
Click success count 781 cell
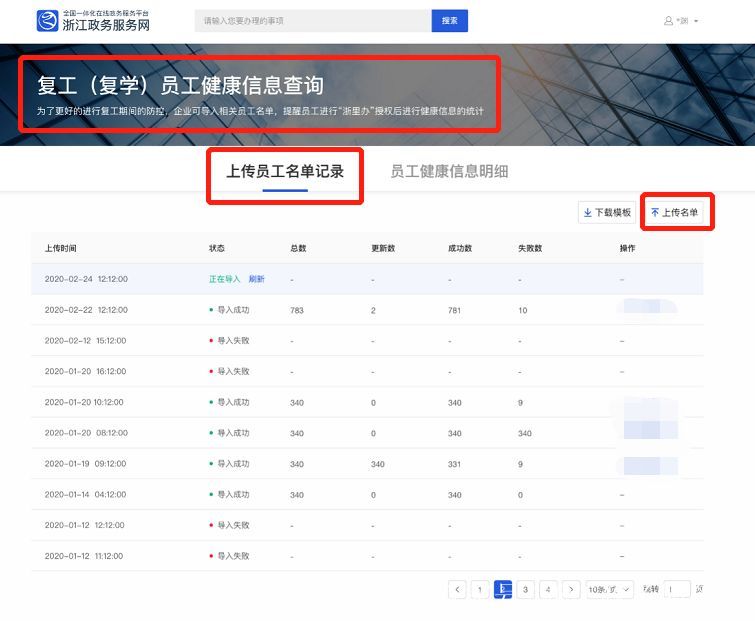[x=455, y=310]
